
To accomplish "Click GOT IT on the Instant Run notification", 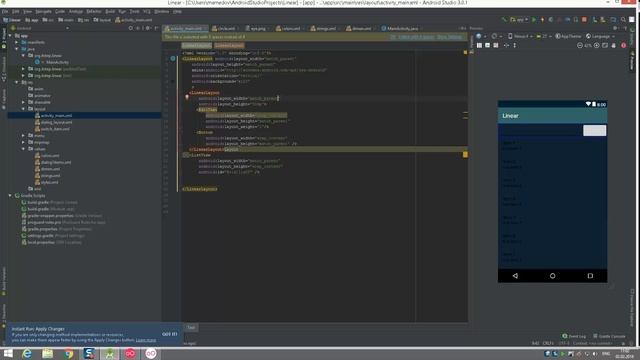I will (x=169, y=334).
